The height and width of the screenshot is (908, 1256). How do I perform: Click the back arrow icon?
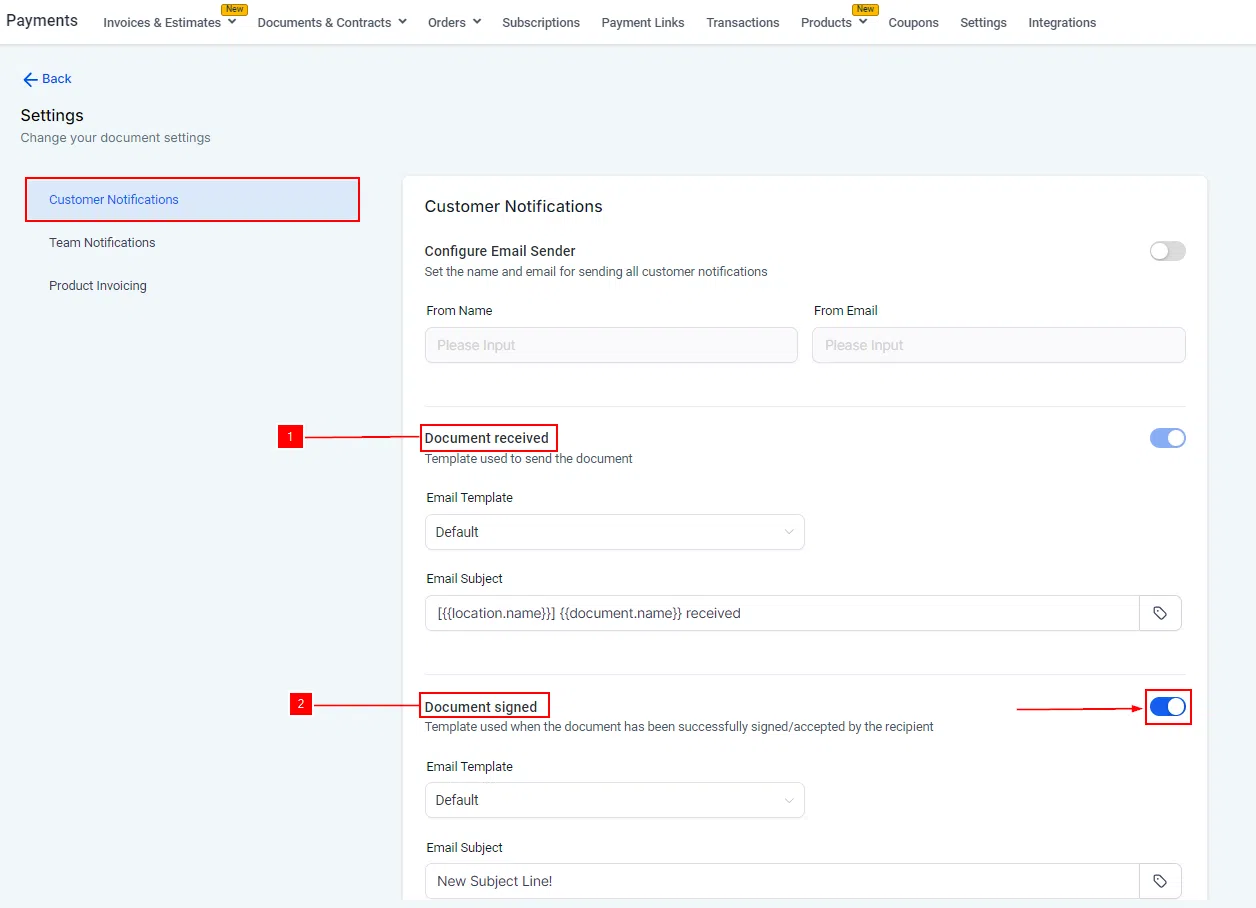click(30, 79)
